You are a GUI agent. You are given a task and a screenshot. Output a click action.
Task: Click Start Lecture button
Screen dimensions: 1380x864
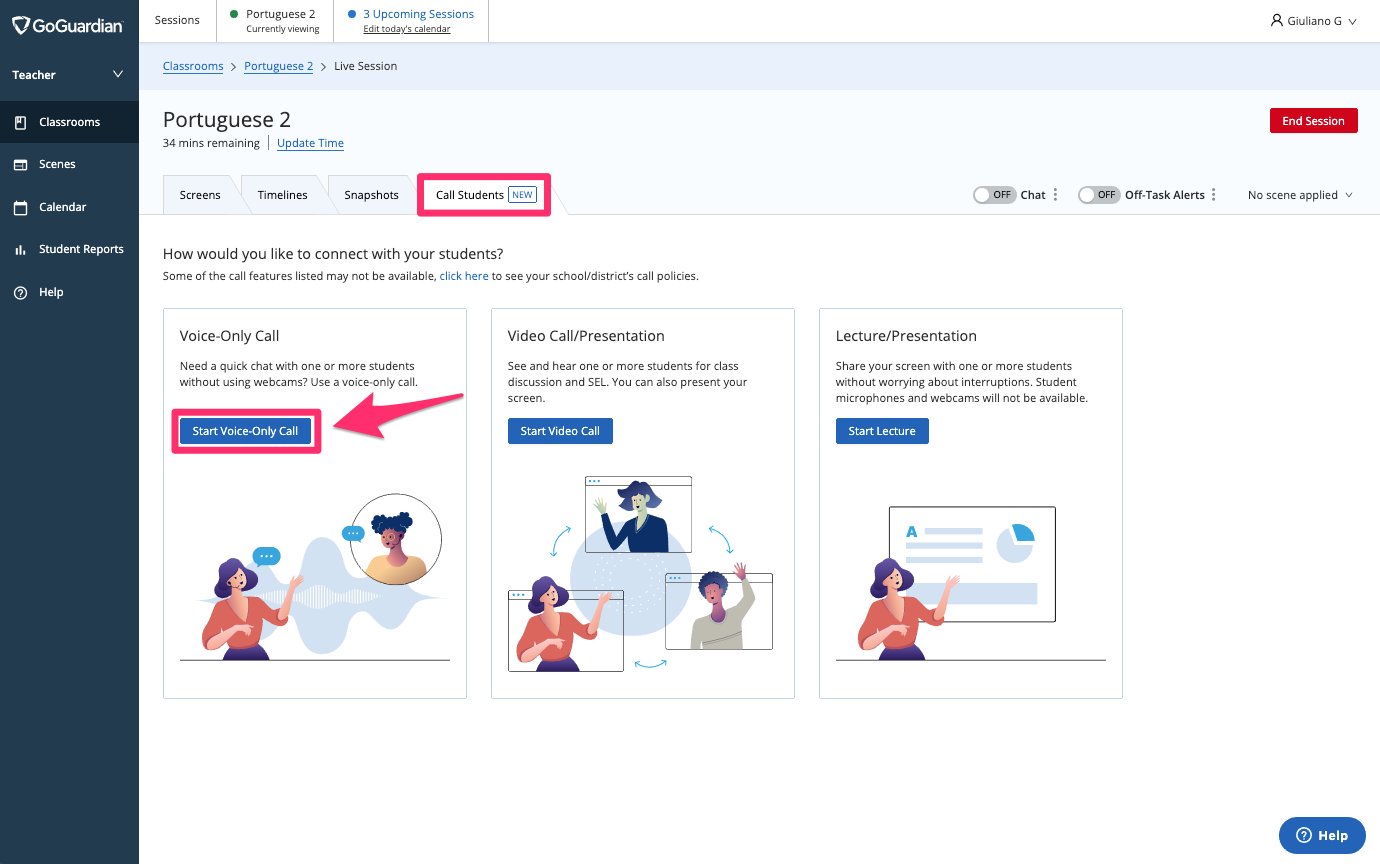click(882, 431)
